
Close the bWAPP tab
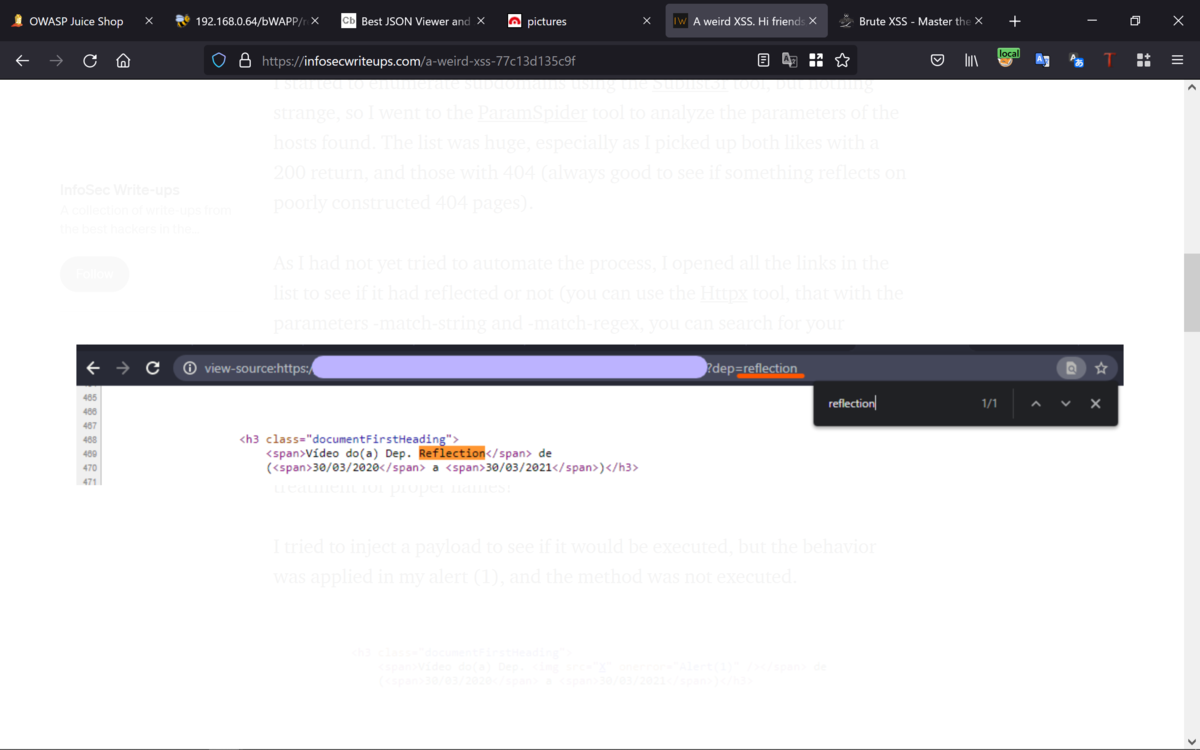pos(316,21)
